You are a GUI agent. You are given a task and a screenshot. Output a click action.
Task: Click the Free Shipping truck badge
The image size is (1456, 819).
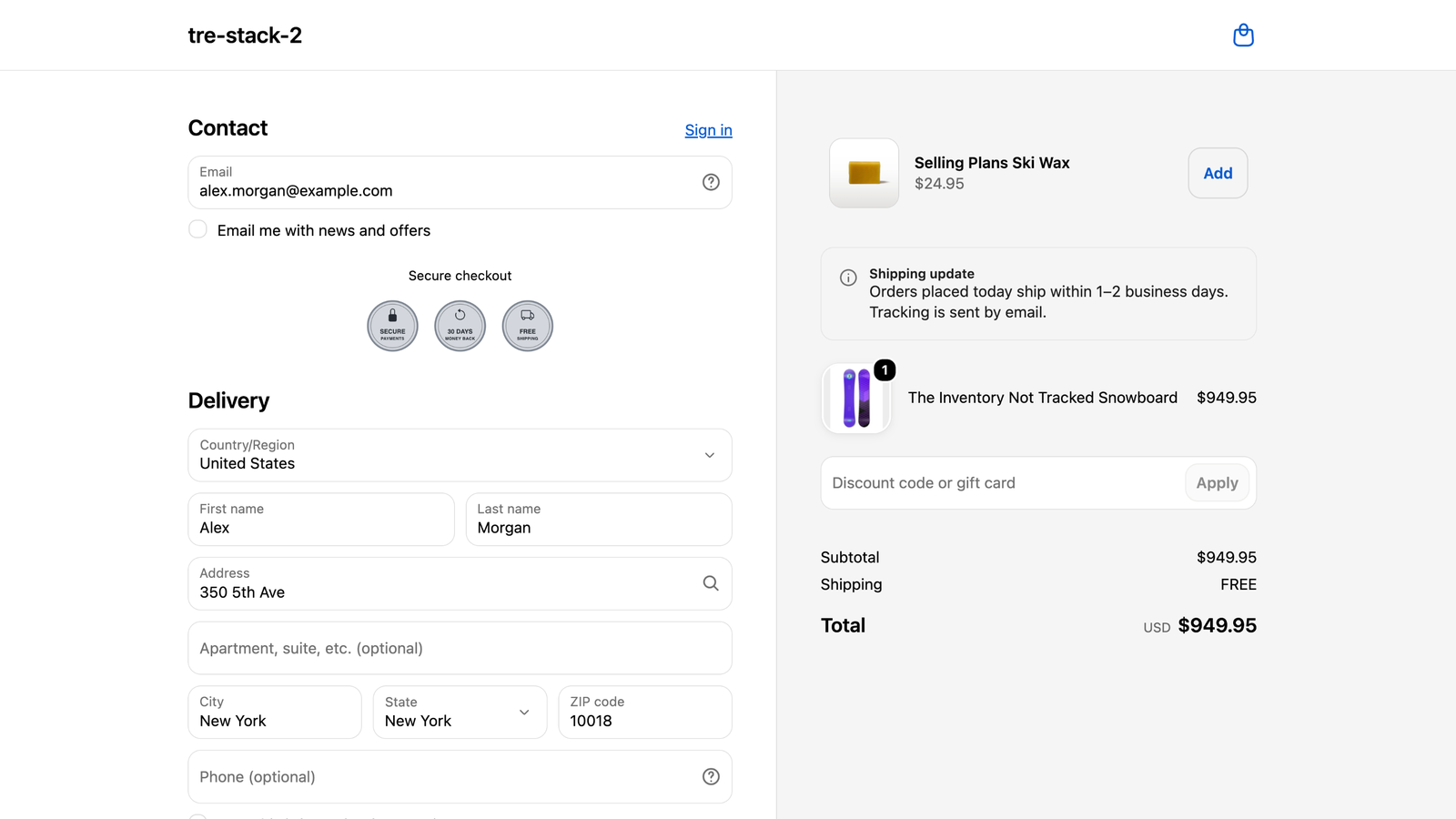coord(528,326)
